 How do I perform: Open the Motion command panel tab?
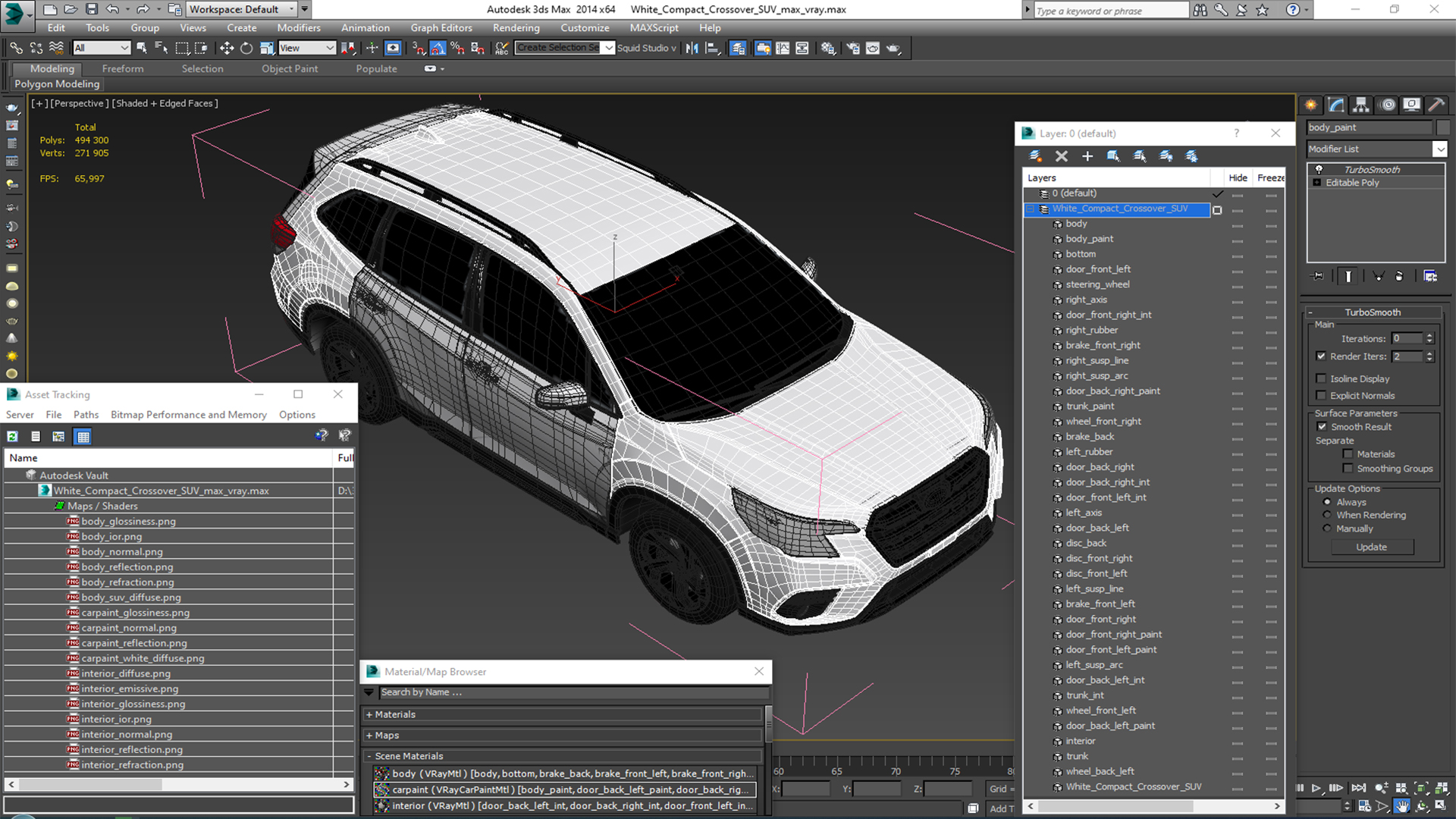(x=1388, y=105)
